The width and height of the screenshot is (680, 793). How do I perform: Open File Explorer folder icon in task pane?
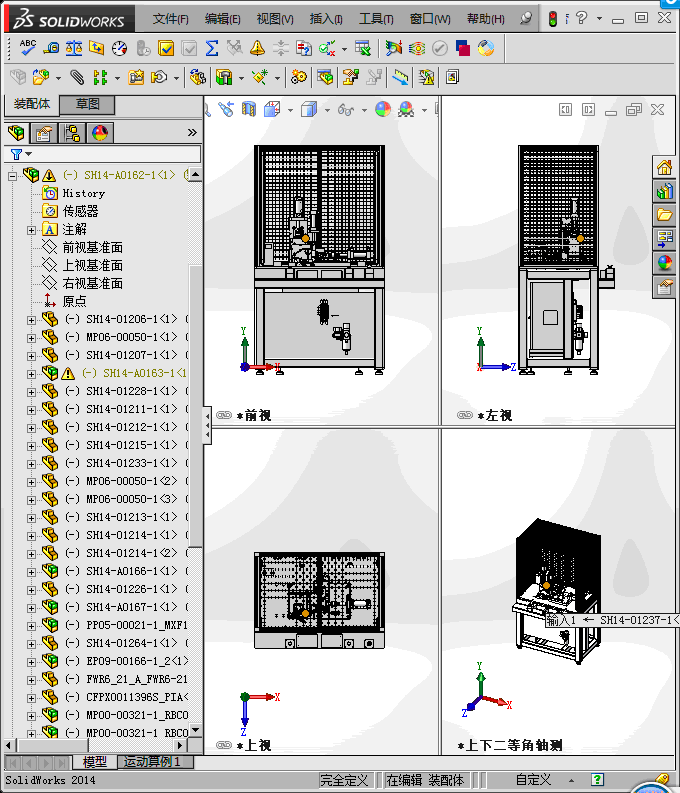(664, 215)
